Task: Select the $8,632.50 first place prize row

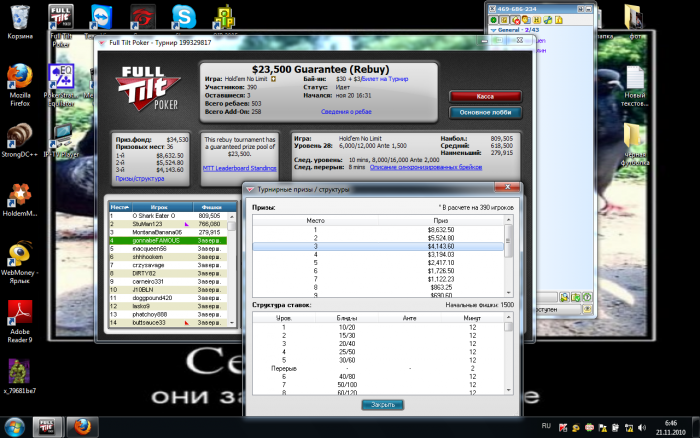Action: coord(378,230)
